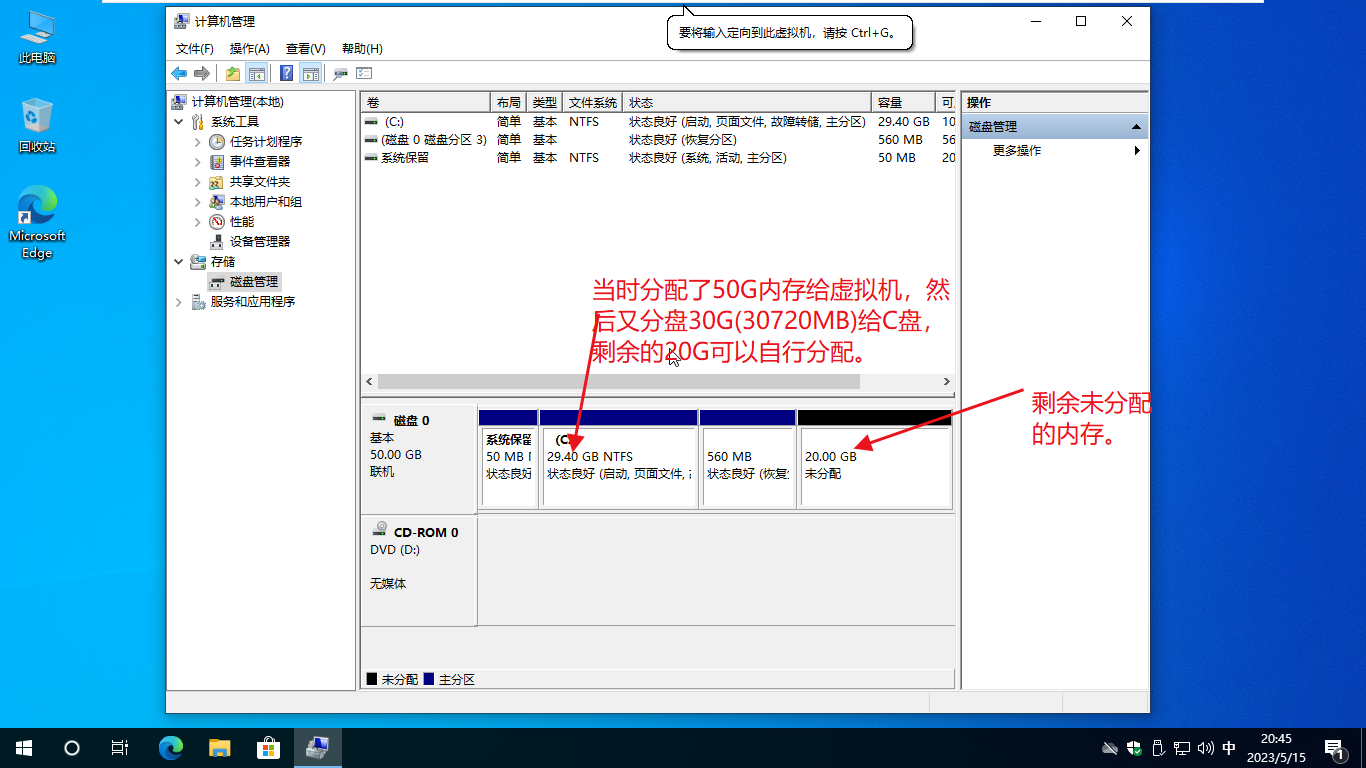The width and height of the screenshot is (1366, 768).
Task: Sort by the 文件系统 column header
Action: tap(594, 103)
